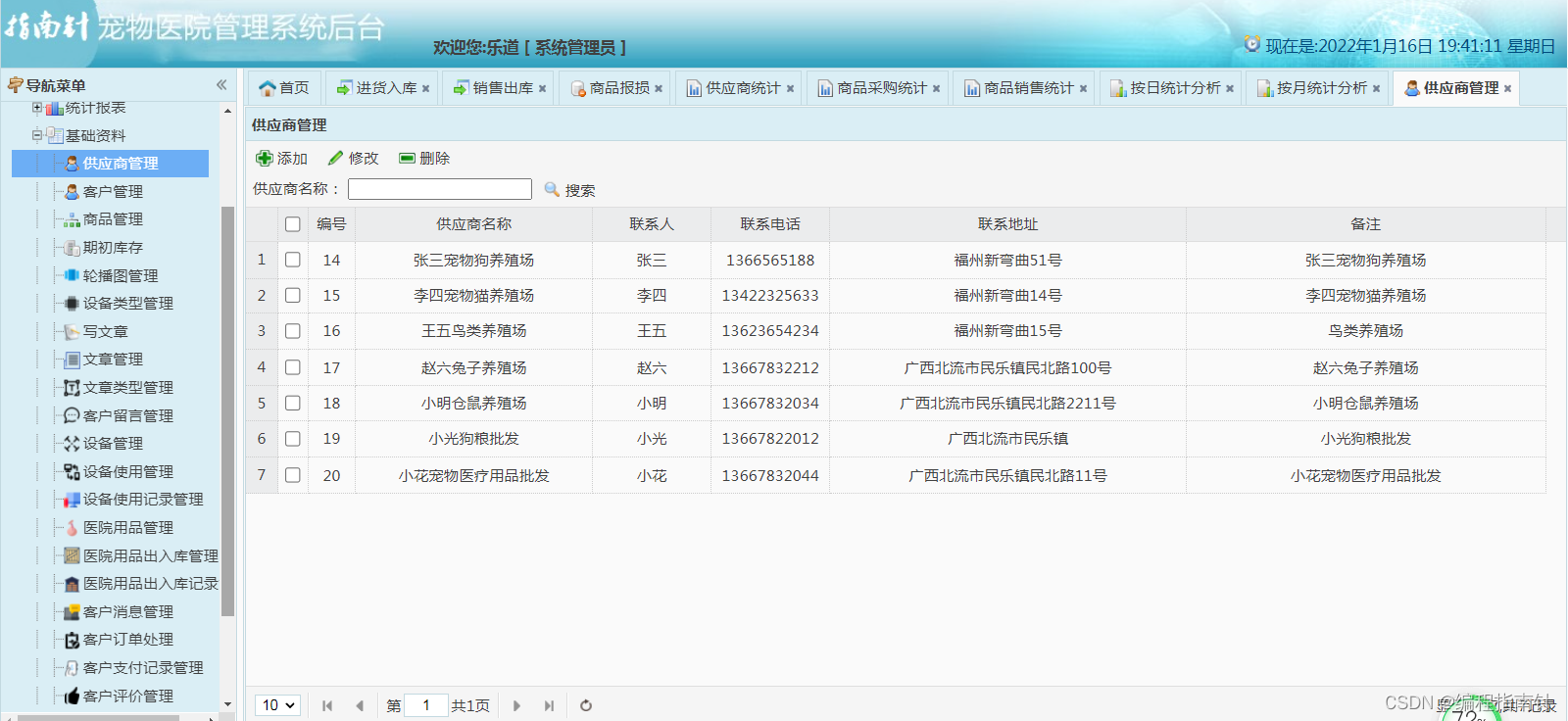
Task: Toggle the select-all checkbox in table header
Action: (x=293, y=224)
